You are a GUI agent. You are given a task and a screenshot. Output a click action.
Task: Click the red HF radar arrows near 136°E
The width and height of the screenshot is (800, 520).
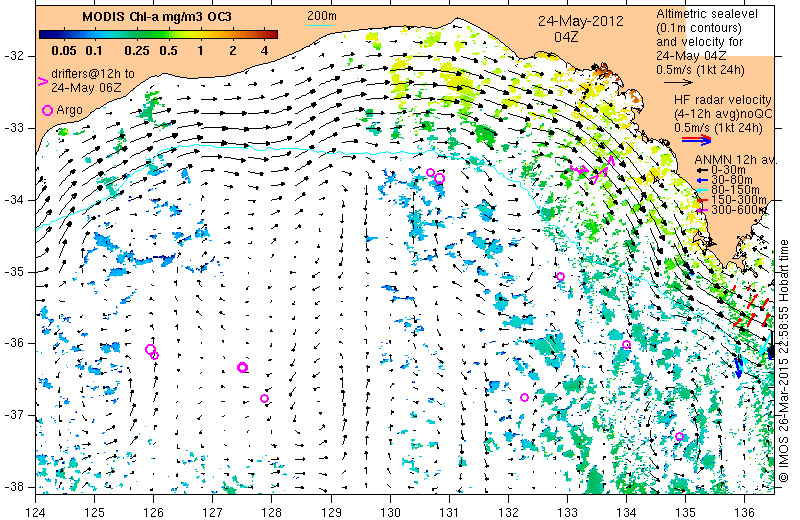(x=752, y=307)
